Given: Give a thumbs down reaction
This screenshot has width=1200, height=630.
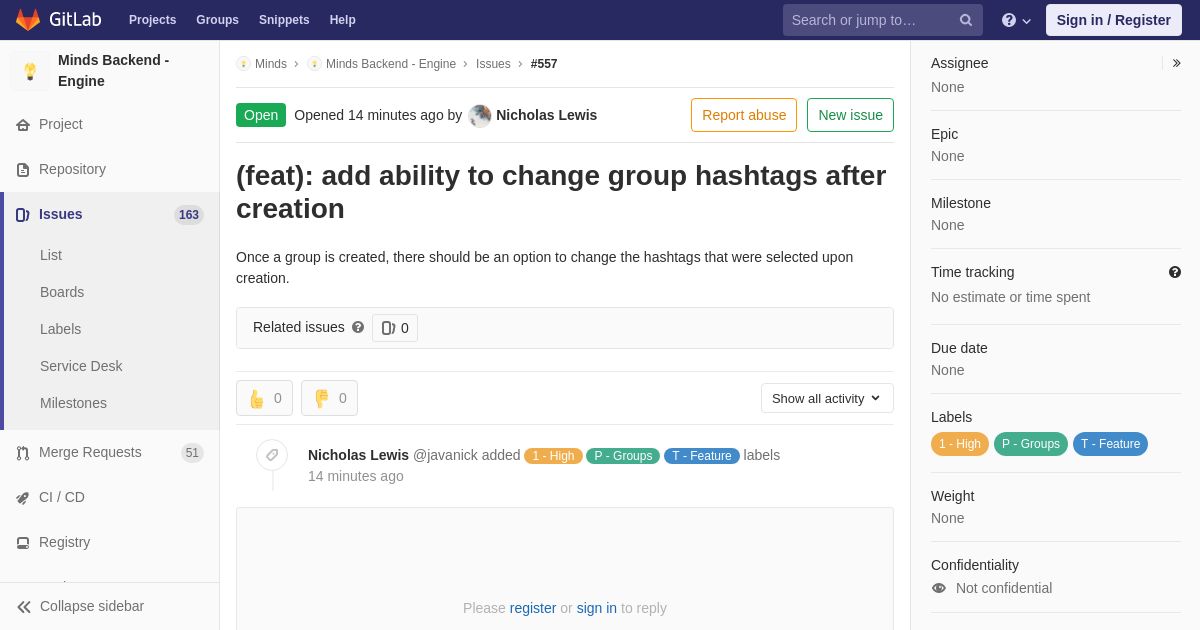Looking at the screenshot, I should point(329,398).
